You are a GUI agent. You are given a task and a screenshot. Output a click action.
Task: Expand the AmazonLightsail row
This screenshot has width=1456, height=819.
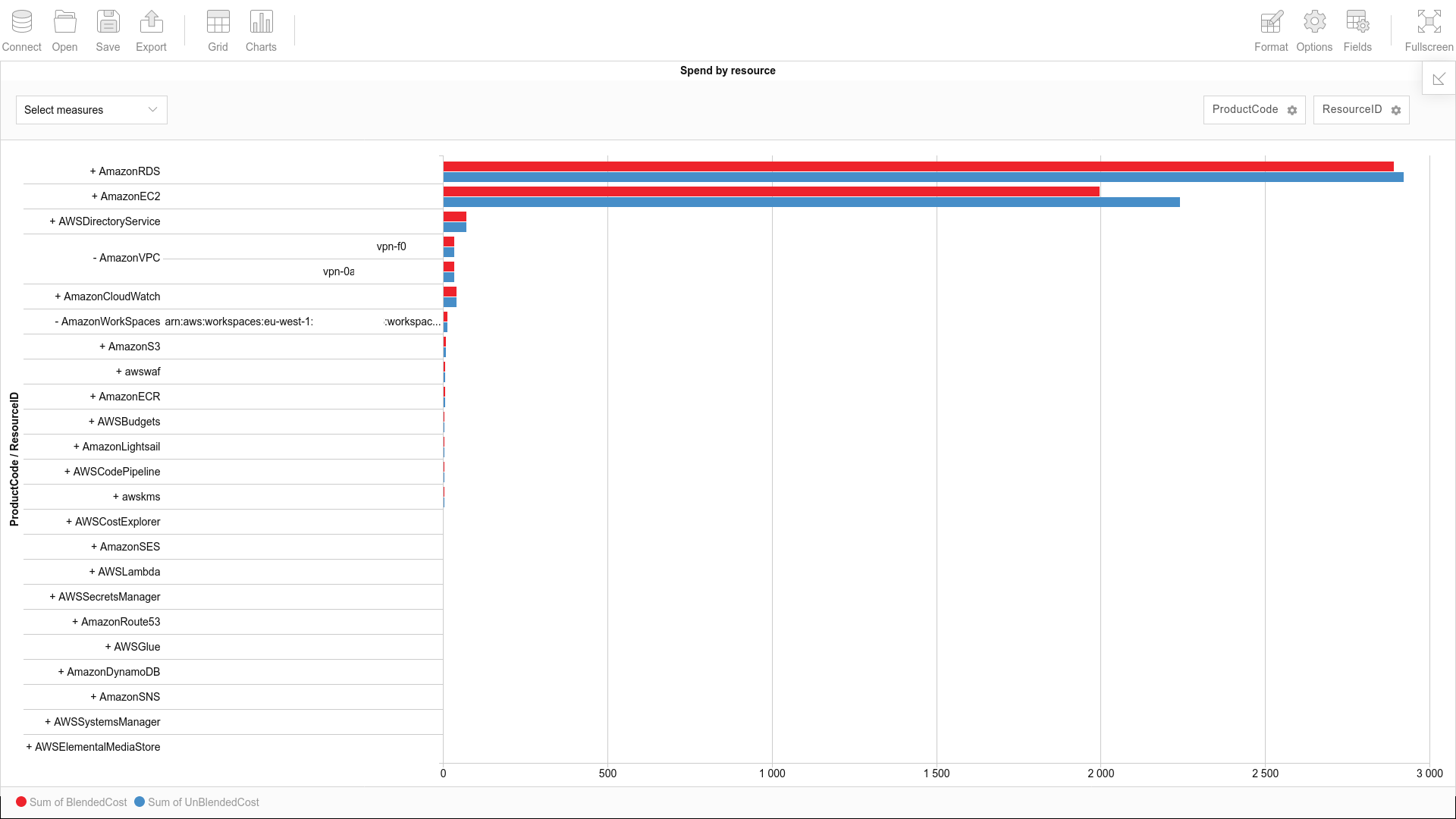coord(117,447)
